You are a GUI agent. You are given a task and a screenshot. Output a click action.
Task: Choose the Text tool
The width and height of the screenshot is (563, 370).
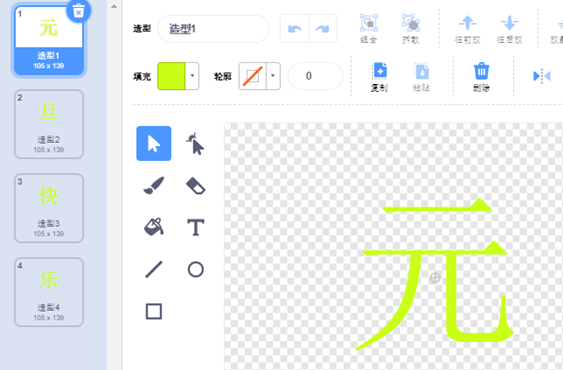coord(195,227)
